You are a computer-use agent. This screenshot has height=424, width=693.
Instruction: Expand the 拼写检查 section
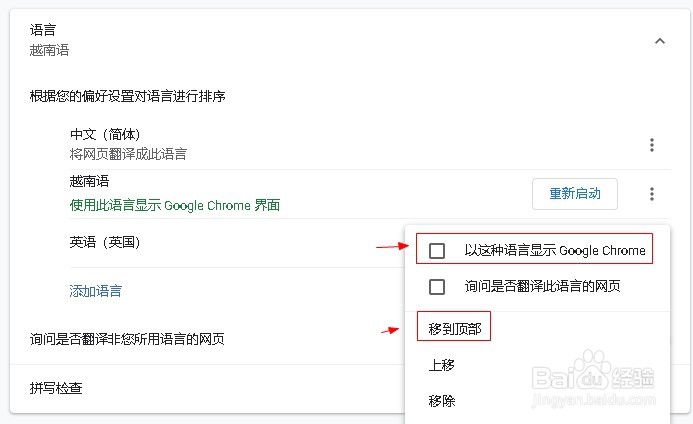[56, 388]
